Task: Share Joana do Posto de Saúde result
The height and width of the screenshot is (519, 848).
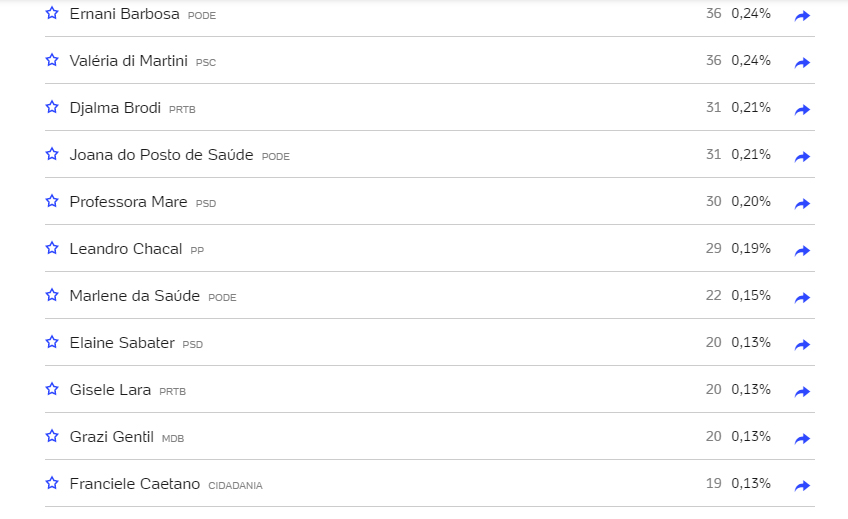Action: pos(802,157)
